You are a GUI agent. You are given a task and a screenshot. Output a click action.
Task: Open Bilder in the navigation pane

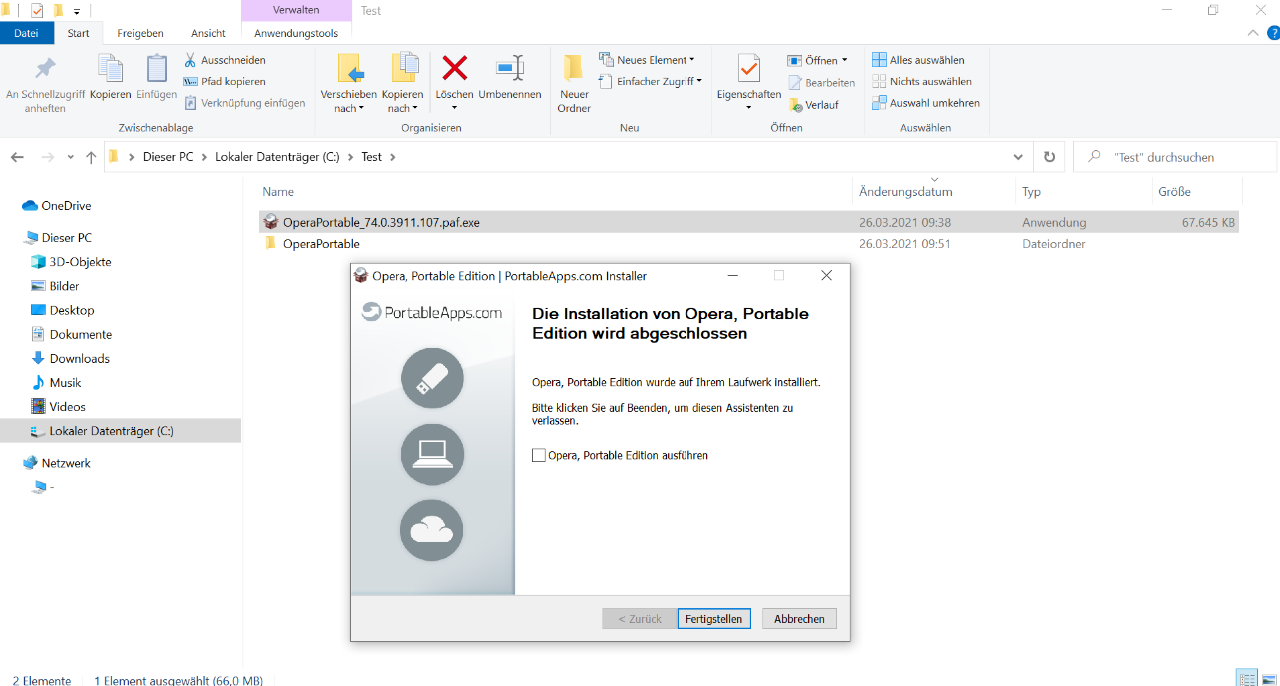coord(64,286)
